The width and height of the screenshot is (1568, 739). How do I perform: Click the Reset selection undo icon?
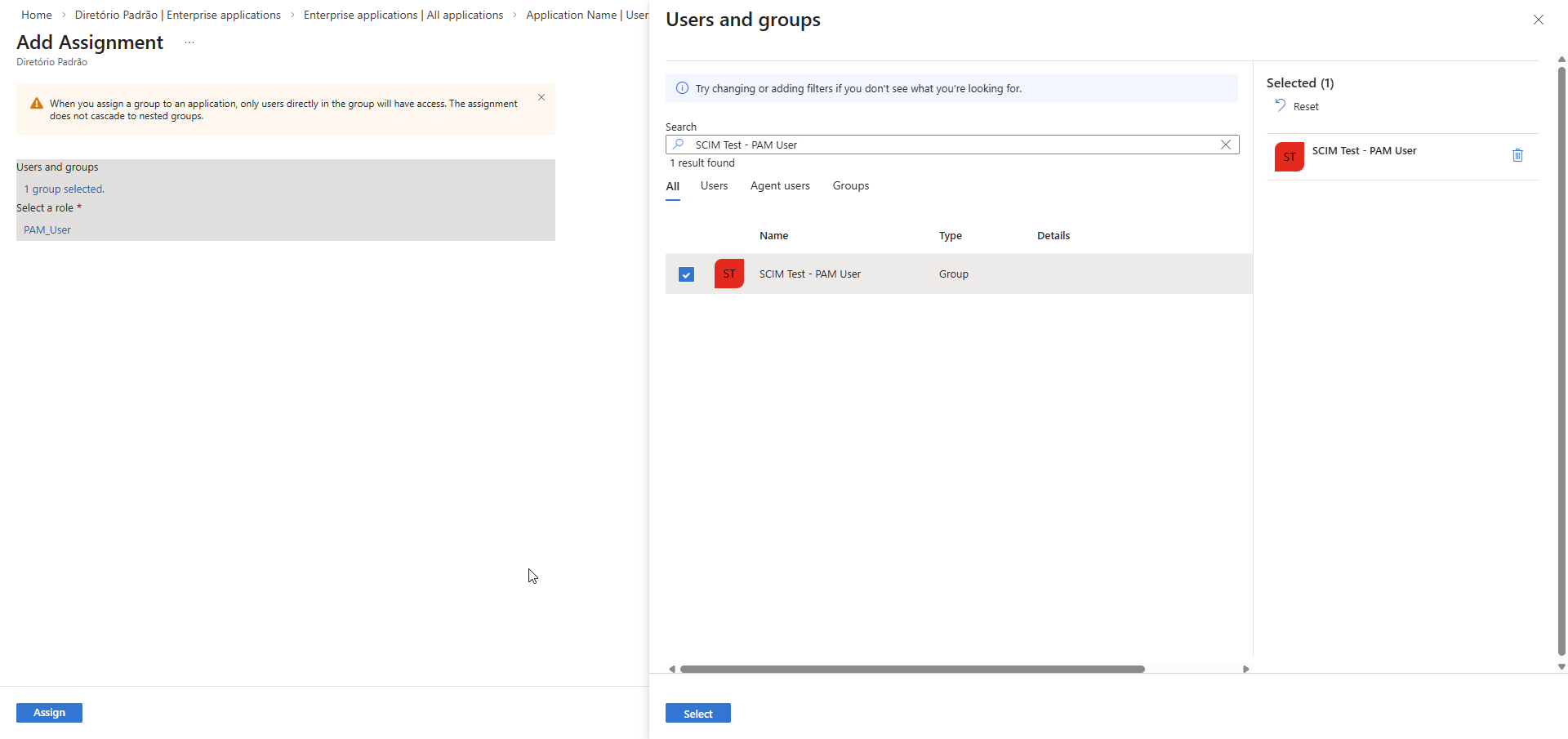tap(1281, 105)
